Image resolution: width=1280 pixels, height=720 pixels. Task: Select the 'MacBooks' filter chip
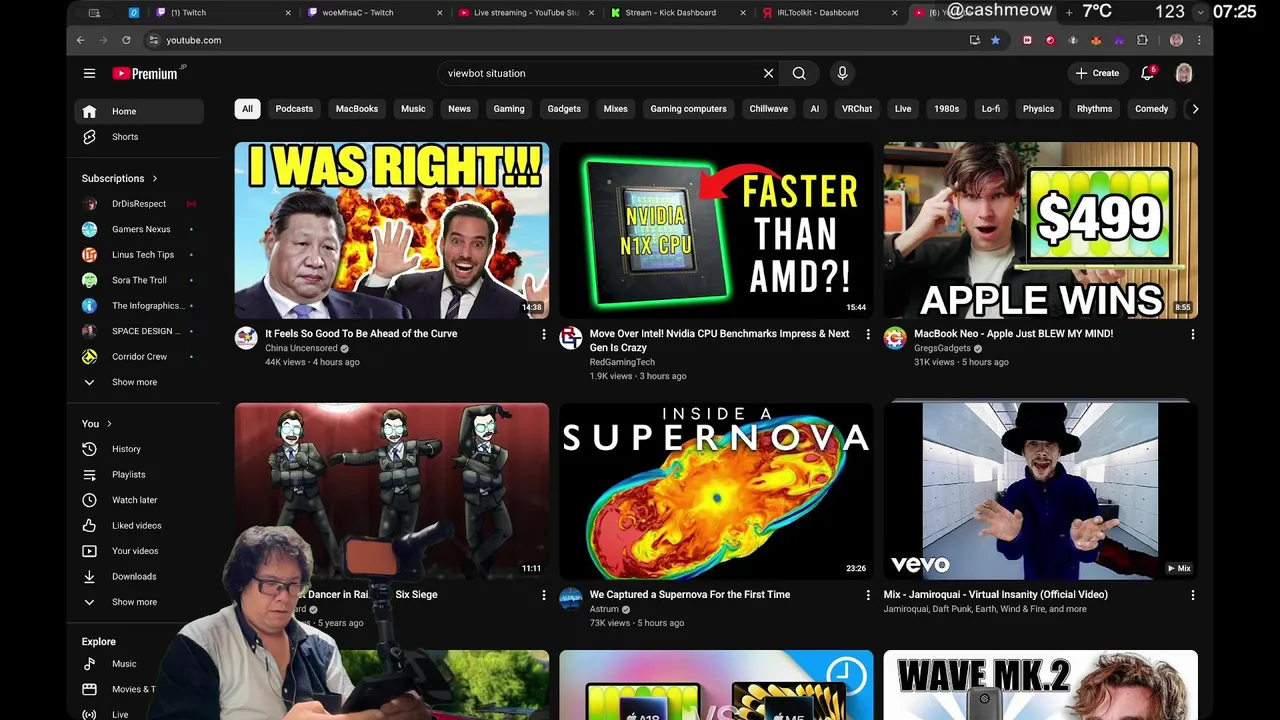[357, 109]
